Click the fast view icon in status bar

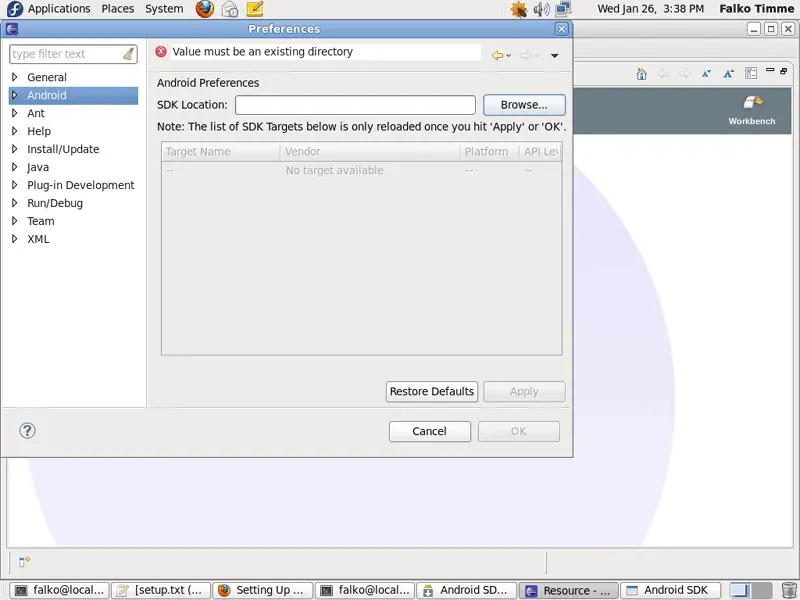click(x=24, y=562)
